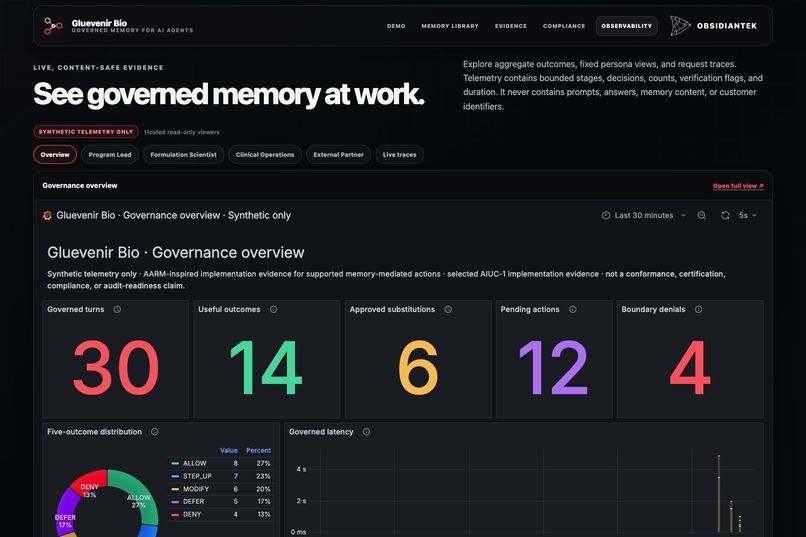The height and width of the screenshot is (537, 806).
Task: Show info for the Governed turns panel
Action: (x=117, y=309)
